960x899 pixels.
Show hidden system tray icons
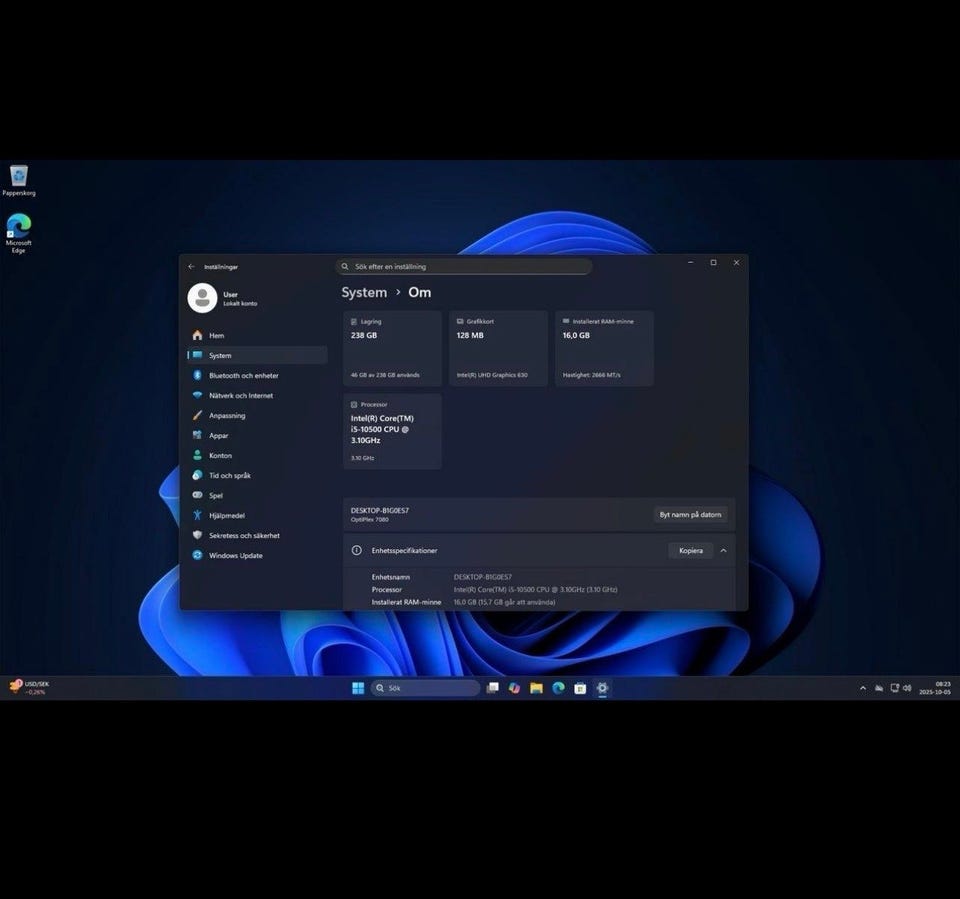tap(863, 688)
